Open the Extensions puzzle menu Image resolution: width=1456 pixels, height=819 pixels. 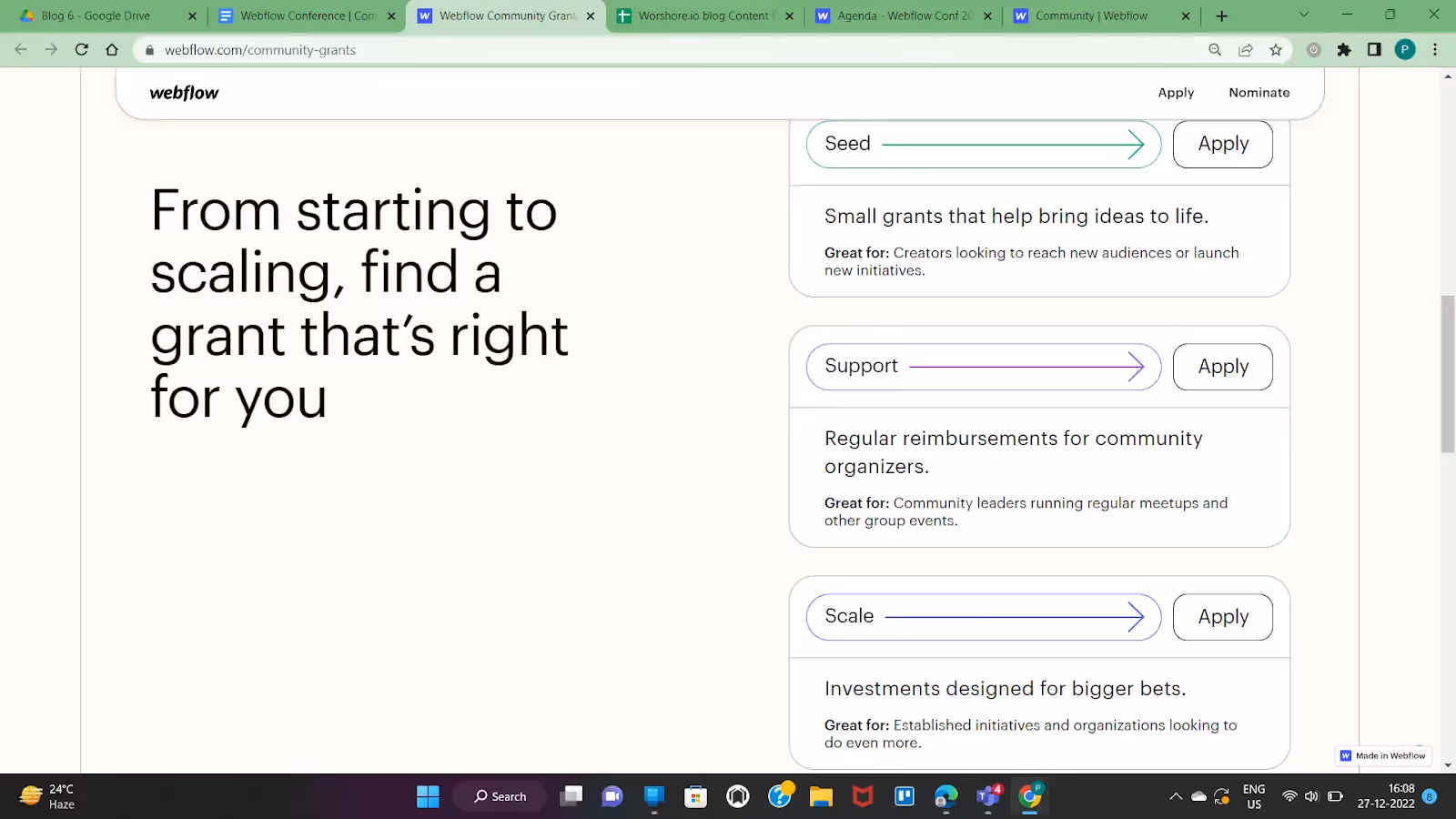click(1344, 50)
